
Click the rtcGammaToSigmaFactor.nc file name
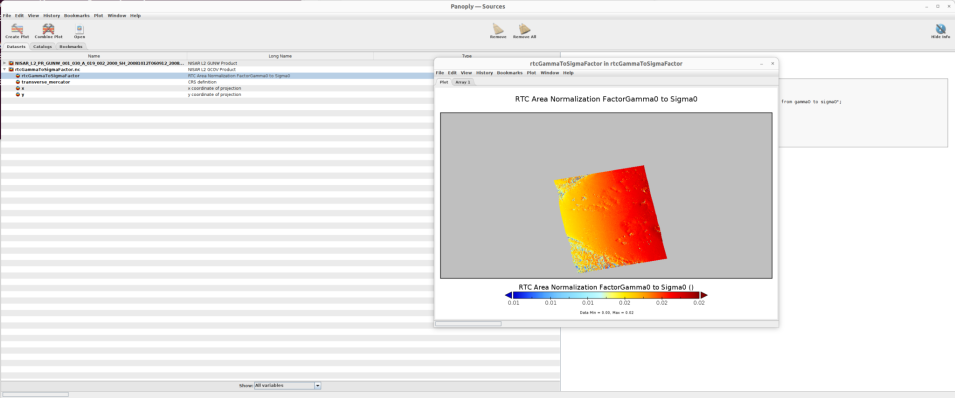pos(47,69)
